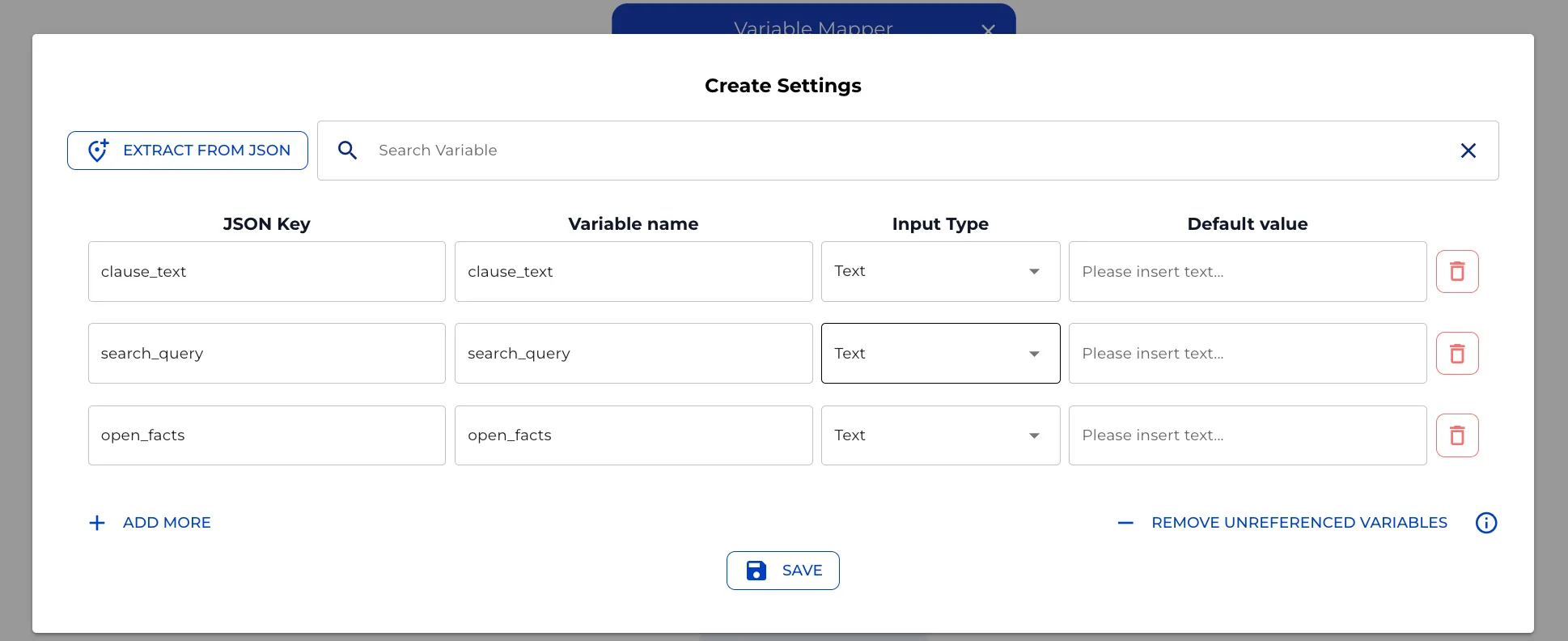The width and height of the screenshot is (1568, 641).
Task: Clear the Search Variable field
Action: [x=1468, y=151]
